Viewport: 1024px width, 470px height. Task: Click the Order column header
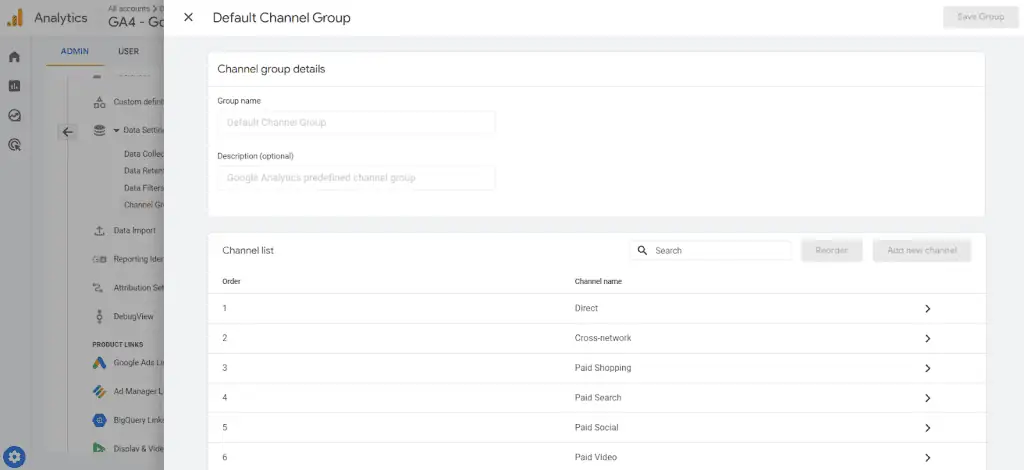click(x=231, y=281)
